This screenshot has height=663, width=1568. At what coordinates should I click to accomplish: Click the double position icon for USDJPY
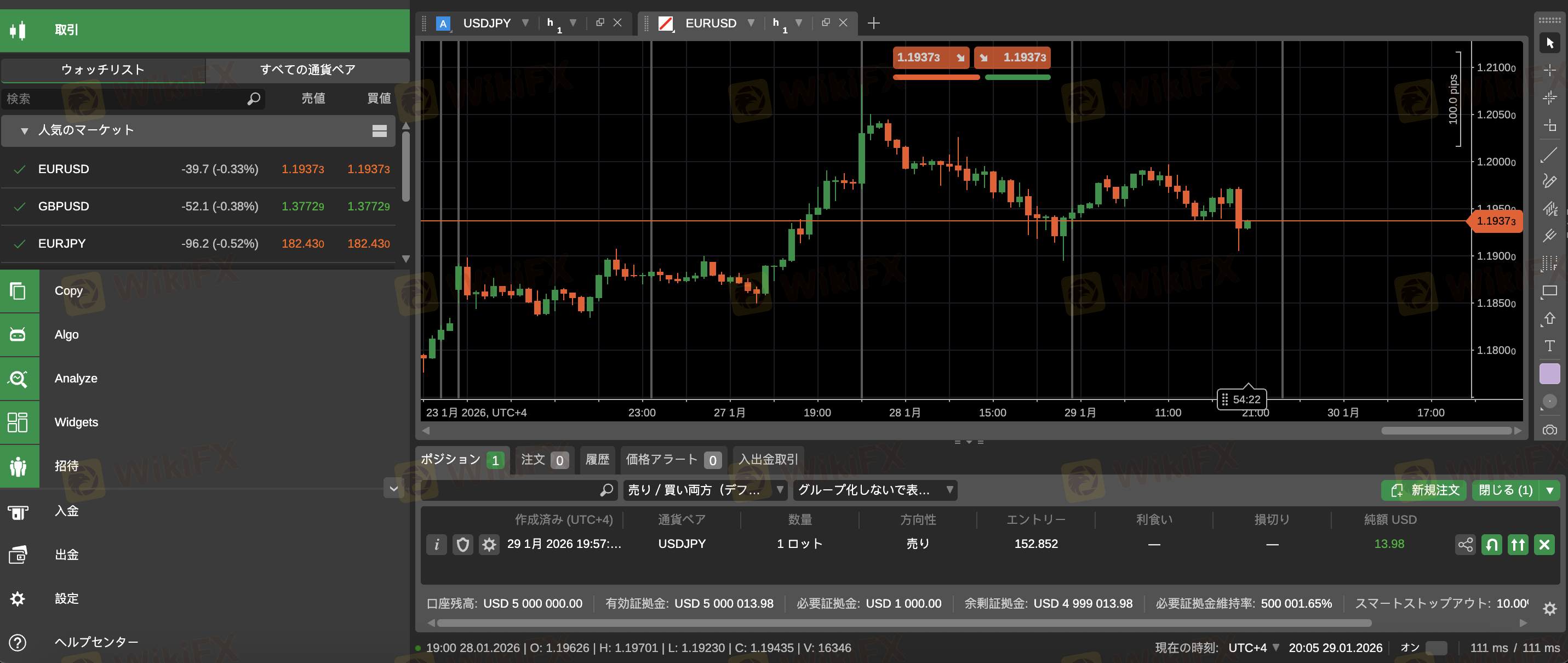coord(1518,544)
